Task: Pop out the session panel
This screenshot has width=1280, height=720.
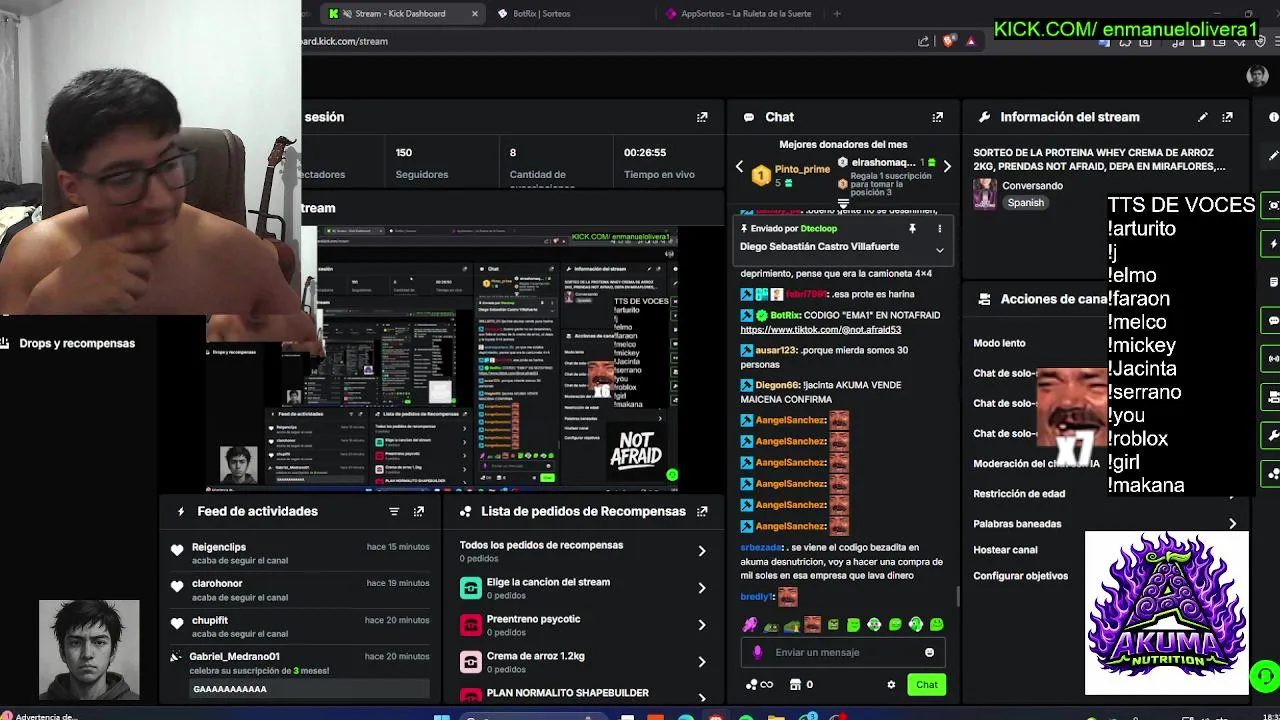Action: [x=702, y=117]
